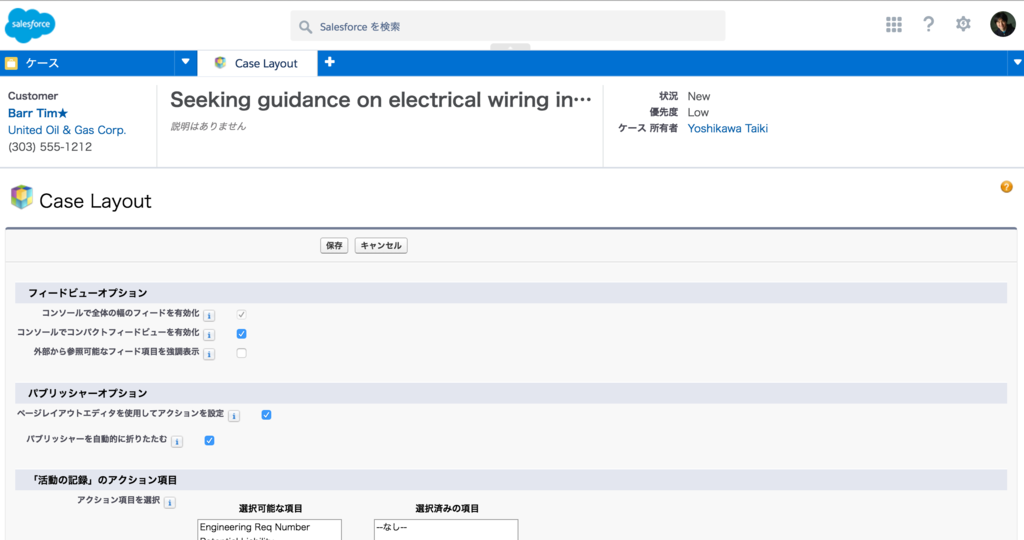Click the Case Layout heading cube icon
The height and width of the screenshot is (540, 1024).
click(x=22, y=197)
